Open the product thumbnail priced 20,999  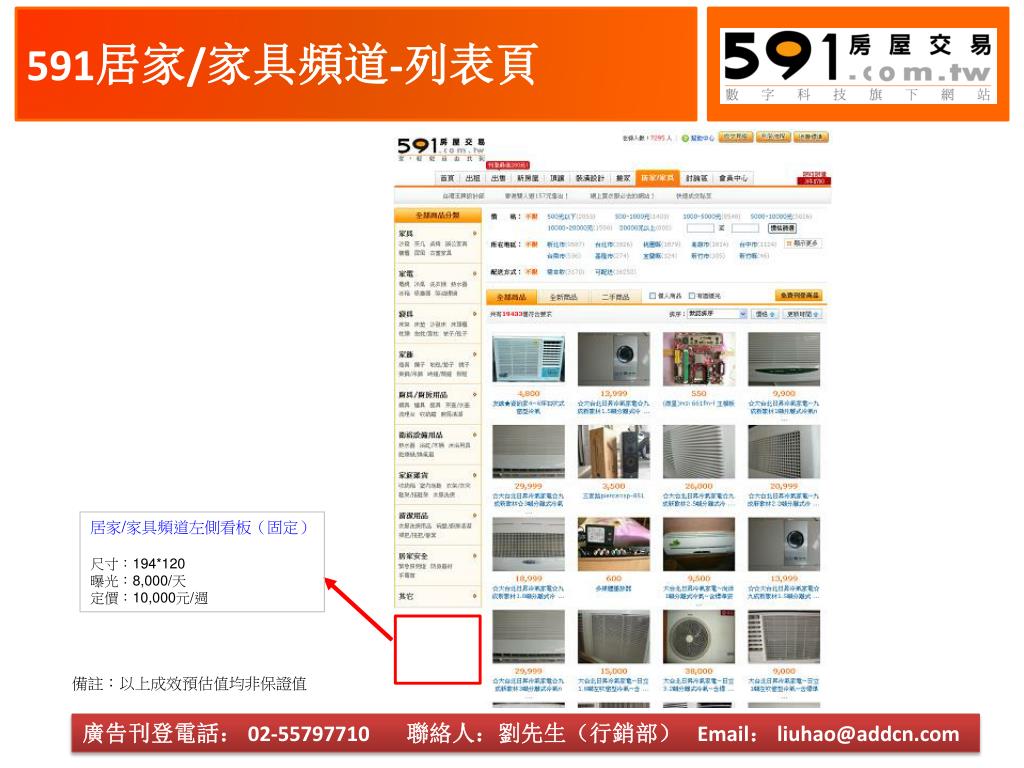point(784,452)
